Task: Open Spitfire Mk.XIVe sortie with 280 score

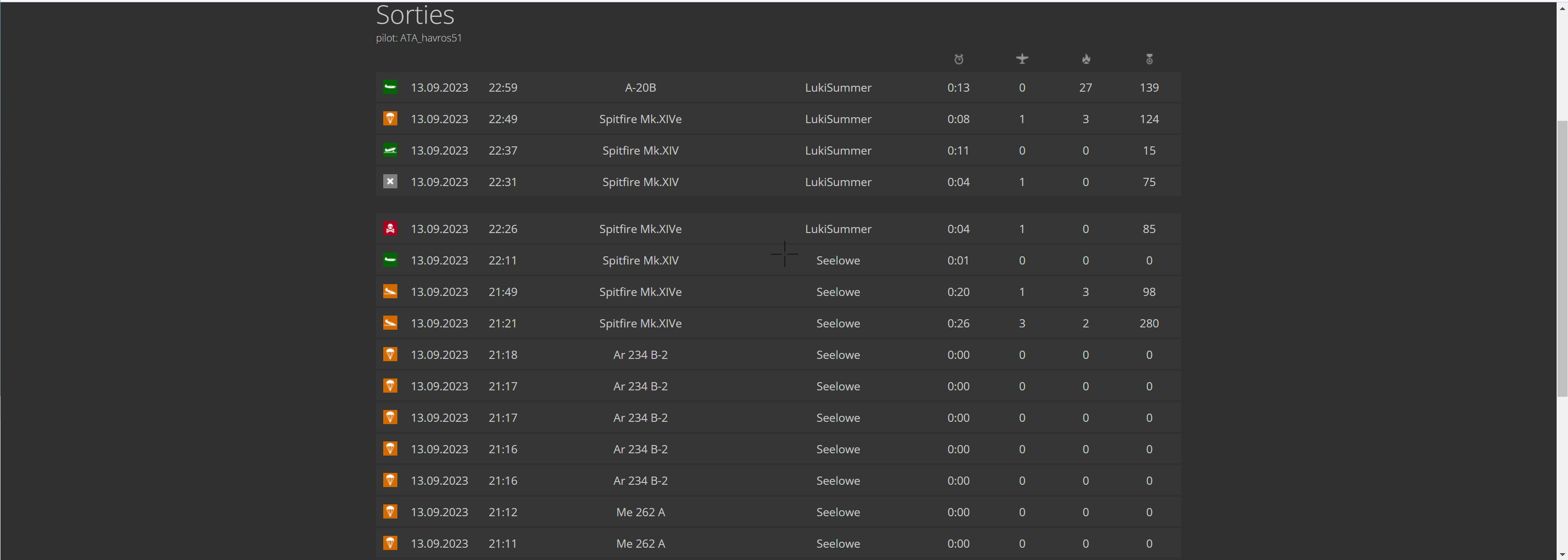Action: tap(640, 324)
